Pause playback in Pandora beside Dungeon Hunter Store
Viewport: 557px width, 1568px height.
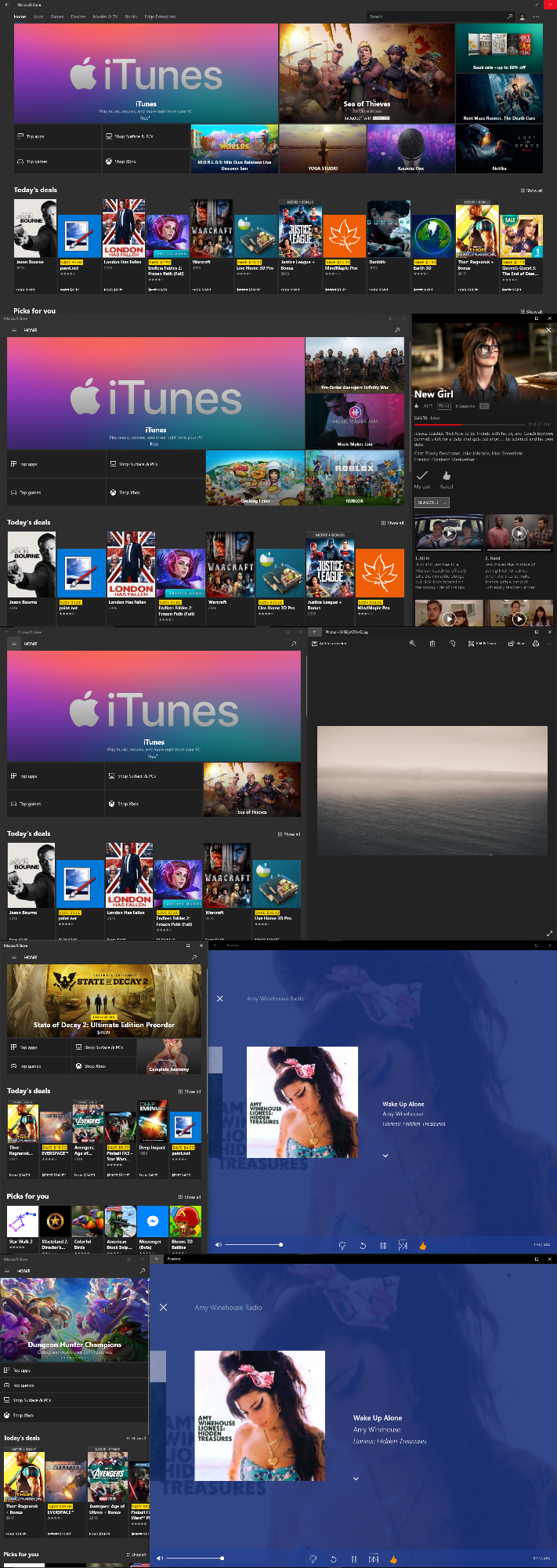tap(354, 1559)
